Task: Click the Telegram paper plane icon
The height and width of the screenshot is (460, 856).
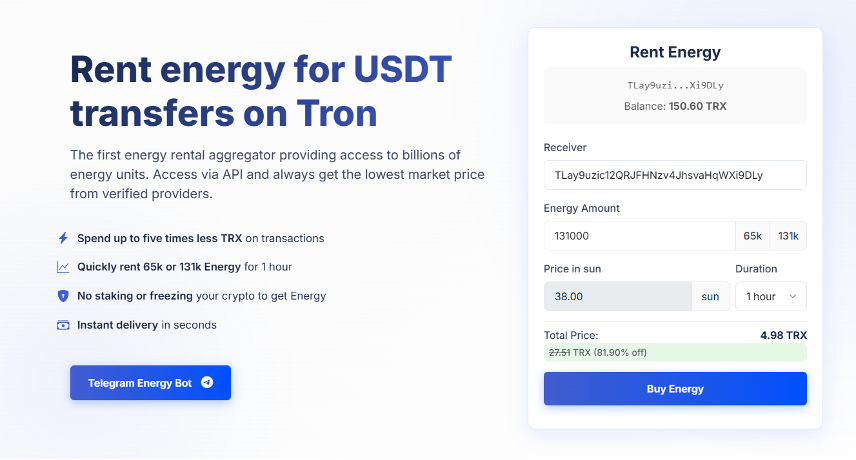Action: pos(207,382)
